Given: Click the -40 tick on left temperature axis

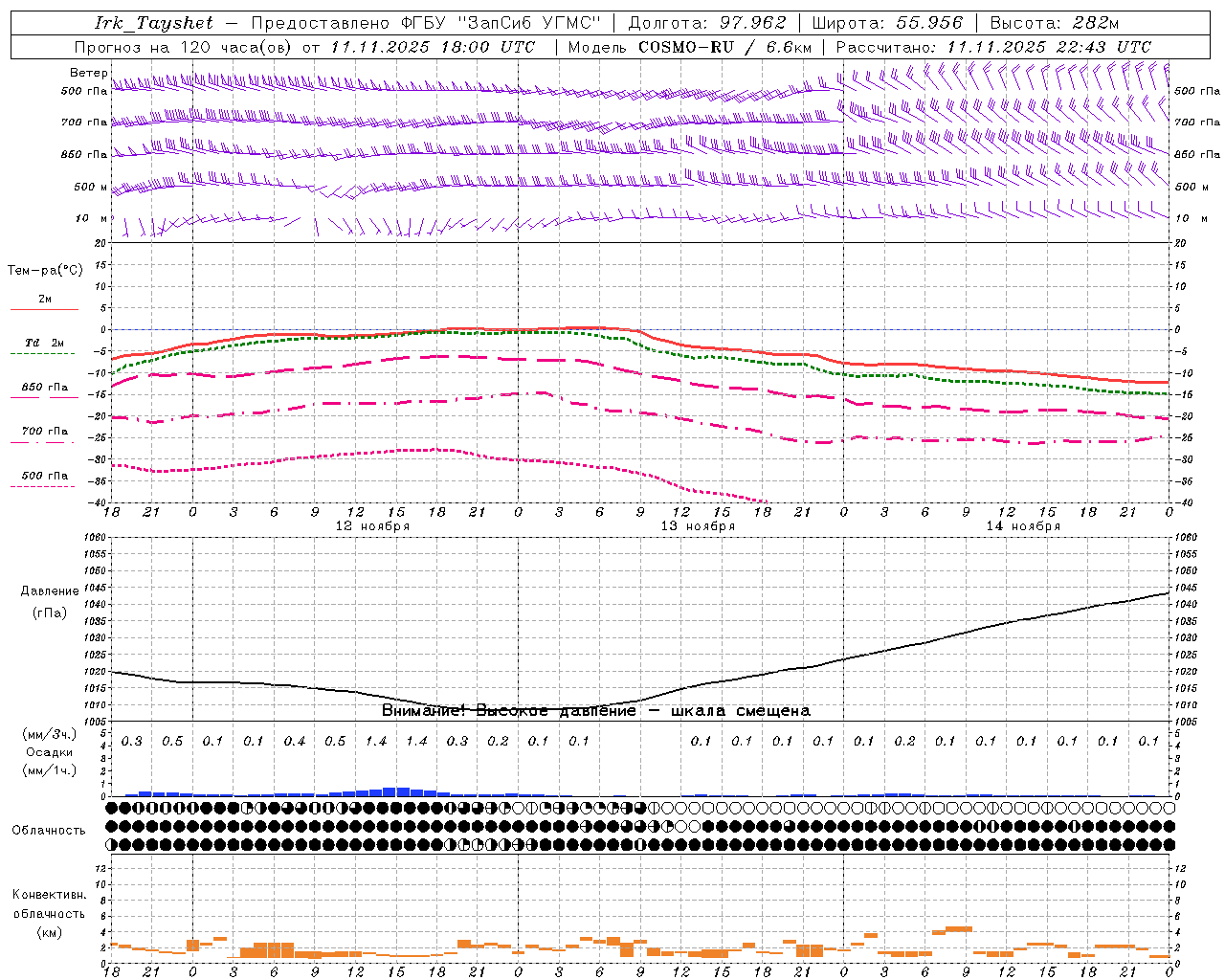Looking at the screenshot, I should point(98,503).
